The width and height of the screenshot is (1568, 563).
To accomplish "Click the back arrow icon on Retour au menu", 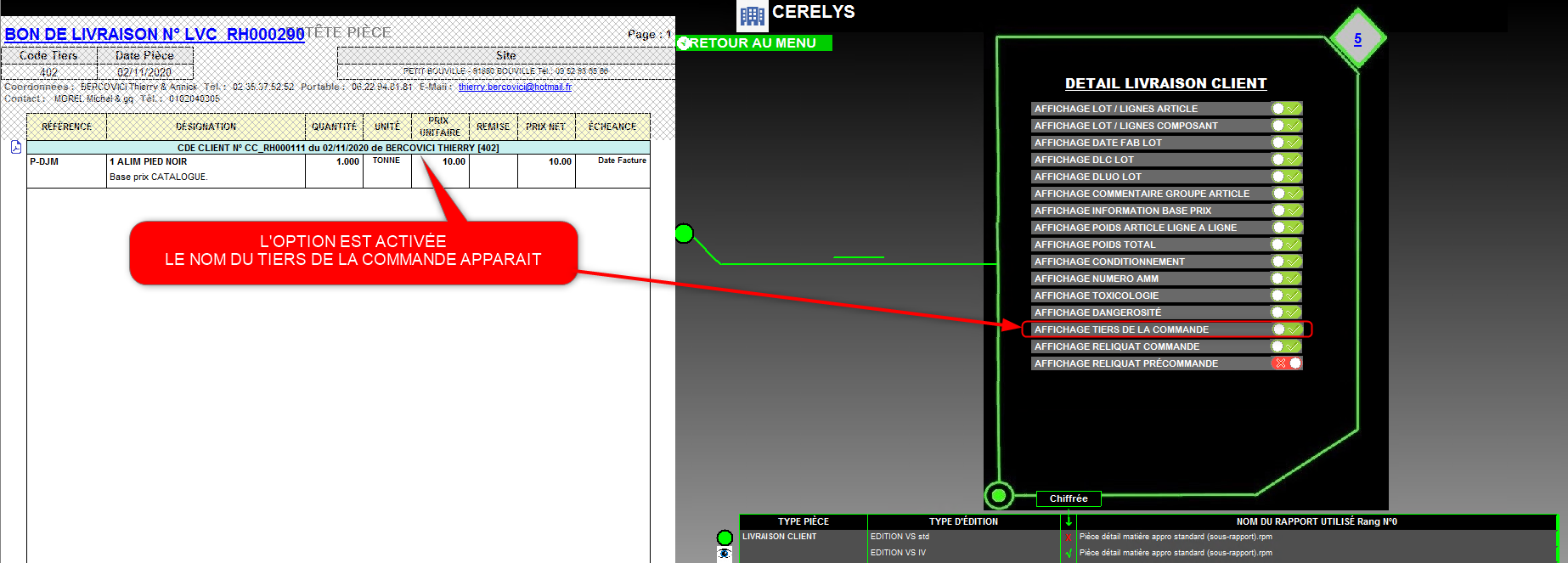I will pyautogui.click(x=685, y=43).
